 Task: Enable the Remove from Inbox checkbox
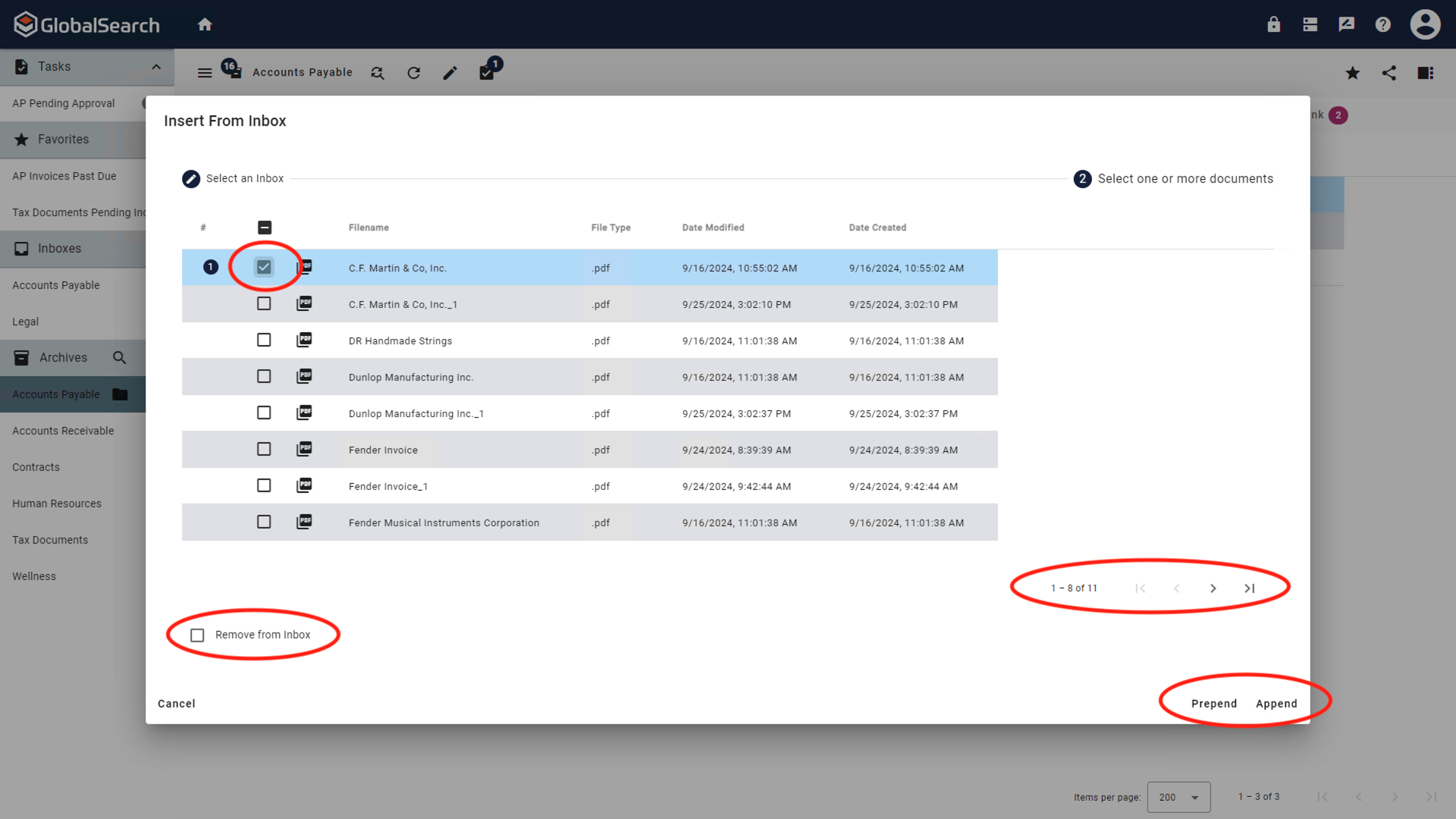pyautogui.click(x=197, y=635)
